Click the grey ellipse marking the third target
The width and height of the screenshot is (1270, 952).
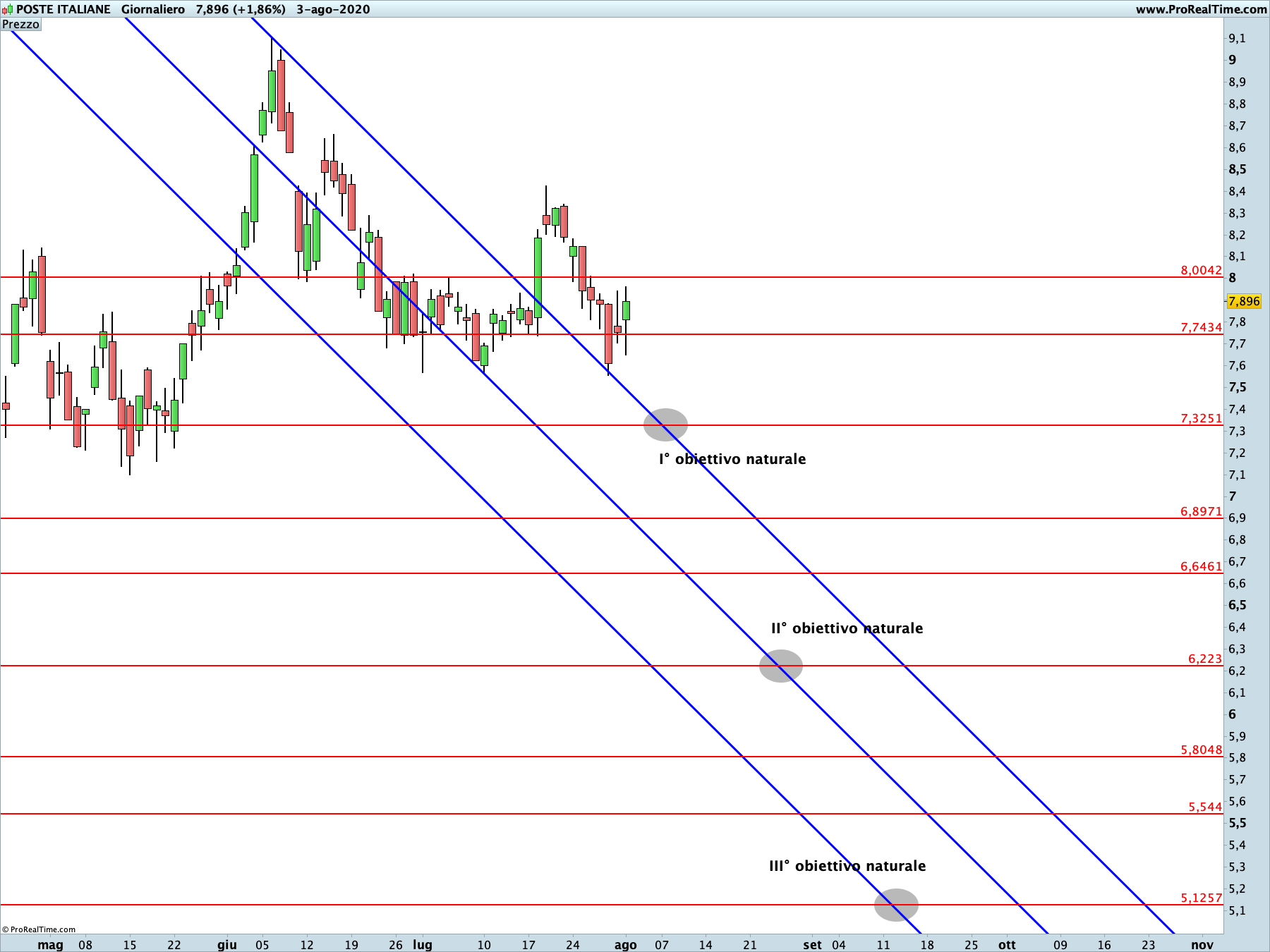896,905
